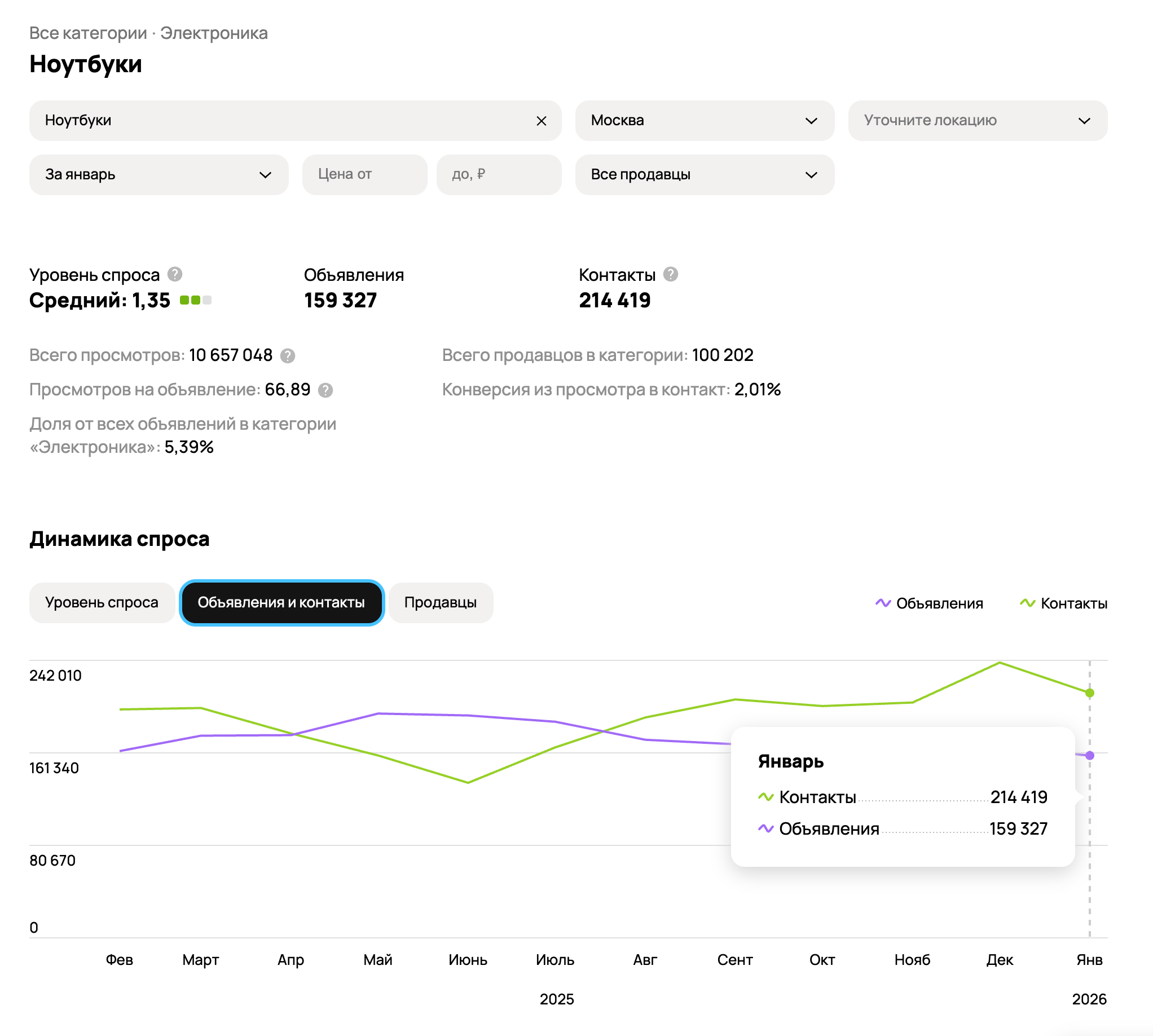
Task: Click the purple Объявления legend line icon
Action: coord(883,603)
